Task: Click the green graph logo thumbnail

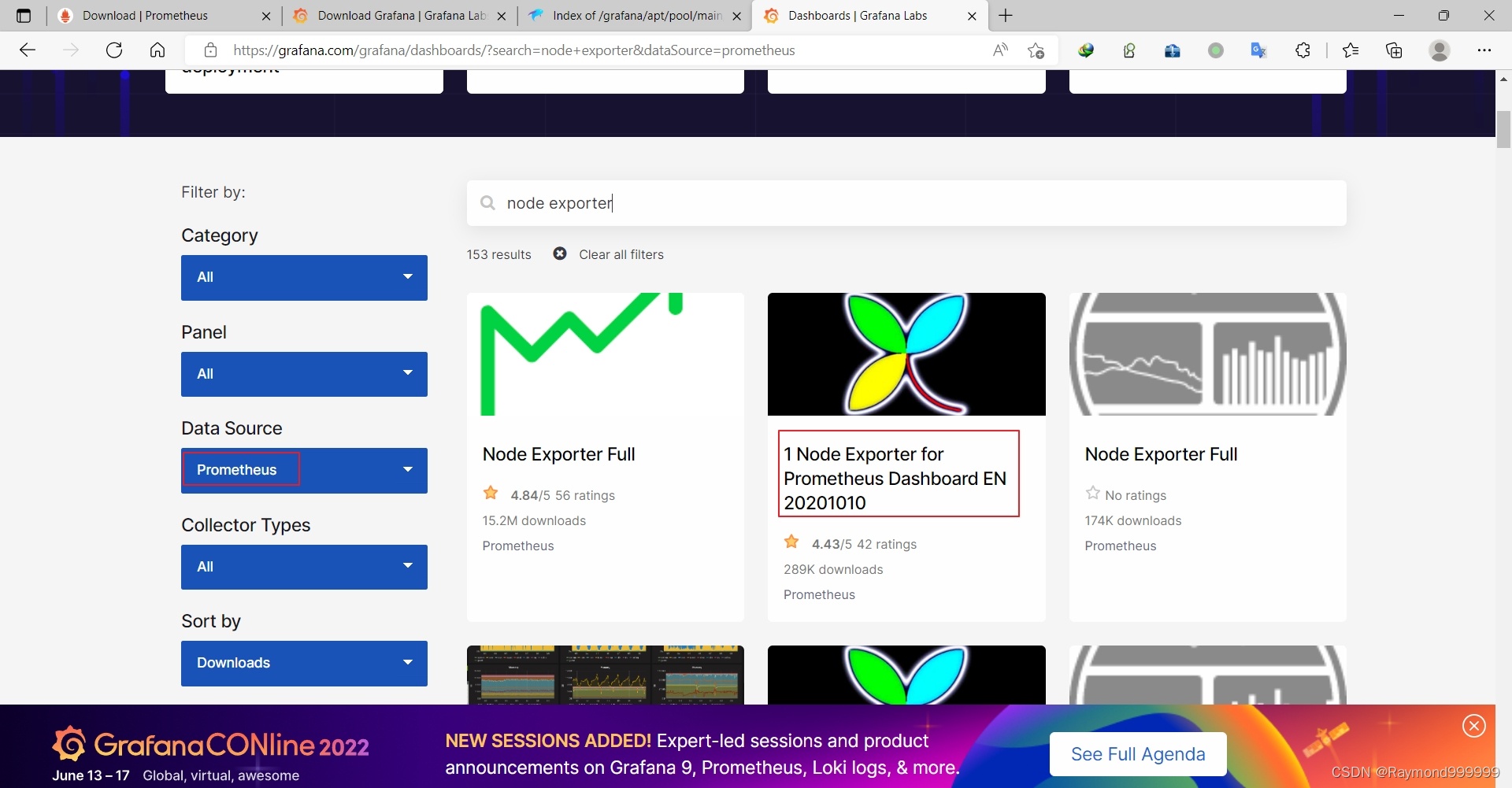Action: (x=605, y=354)
